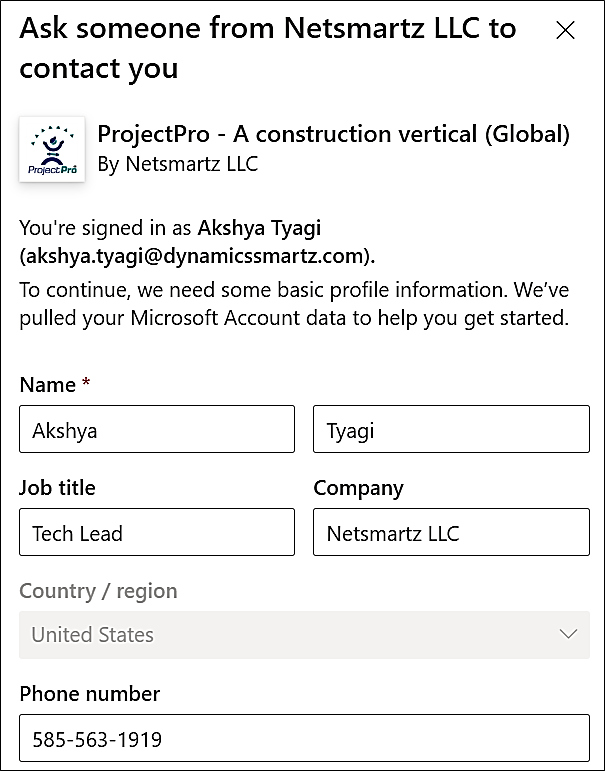The height and width of the screenshot is (771, 605).
Task: Click the Phone number input field
Action: [x=304, y=740]
